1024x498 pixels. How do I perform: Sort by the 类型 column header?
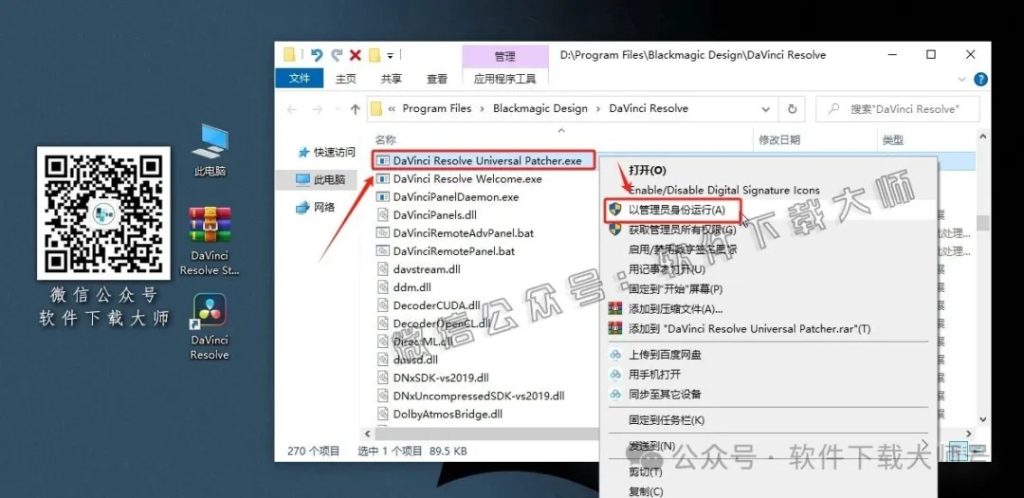(x=893, y=140)
